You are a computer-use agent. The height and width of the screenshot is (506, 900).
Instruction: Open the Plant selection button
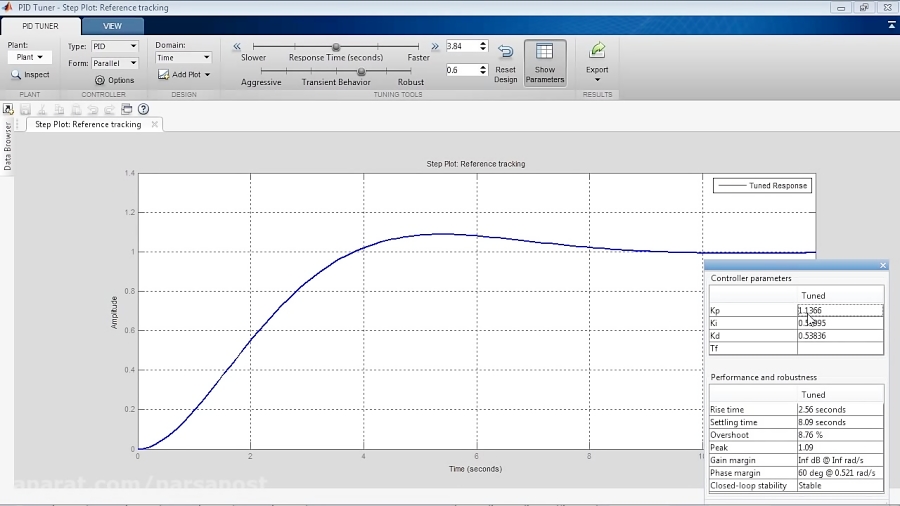[29, 58]
